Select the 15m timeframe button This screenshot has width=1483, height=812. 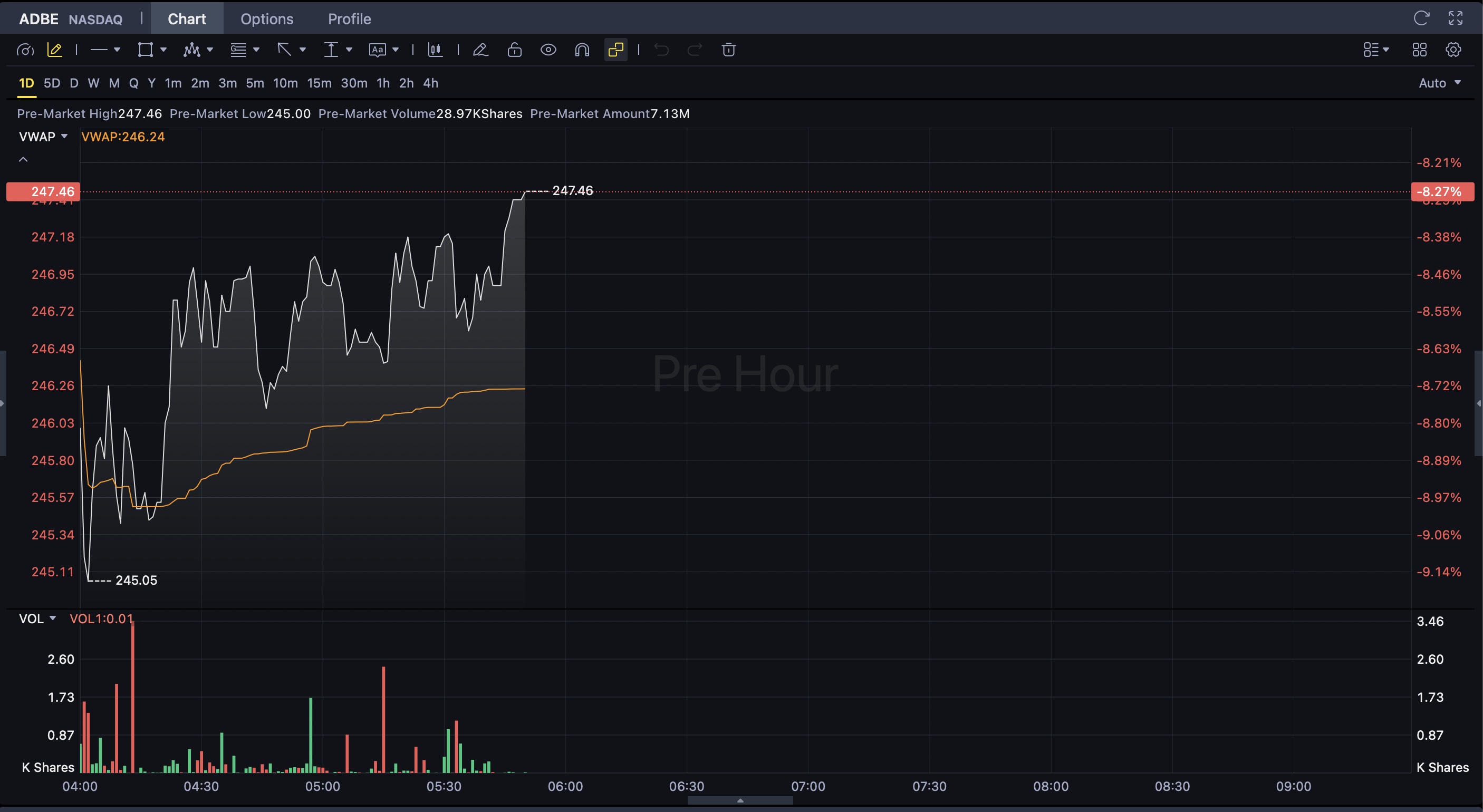pyautogui.click(x=319, y=83)
